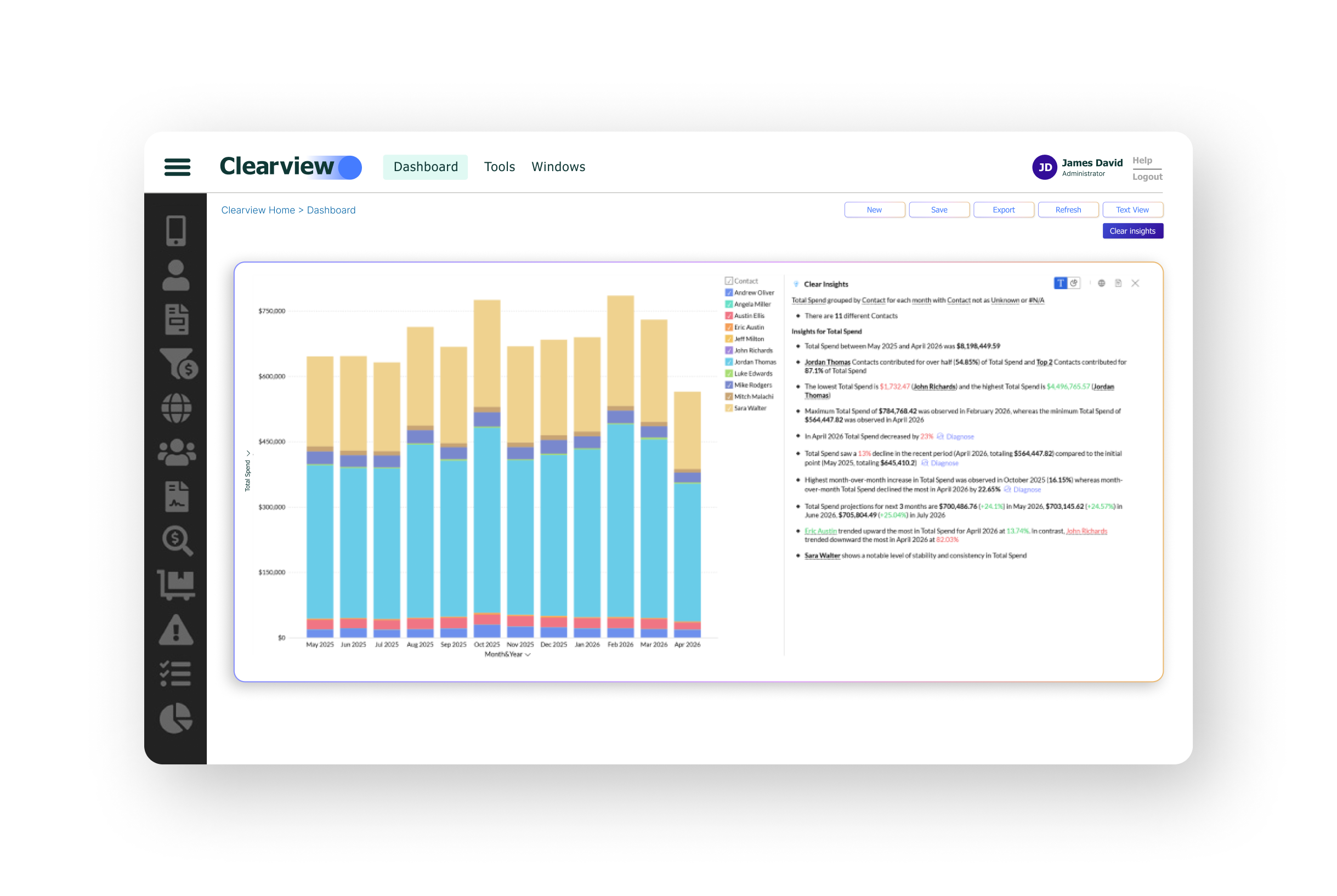This screenshot has width=1337, height=896.
Task: Open the funnel with dollar sidebar icon
Action: pyautogui.click(x=179, y=364)
